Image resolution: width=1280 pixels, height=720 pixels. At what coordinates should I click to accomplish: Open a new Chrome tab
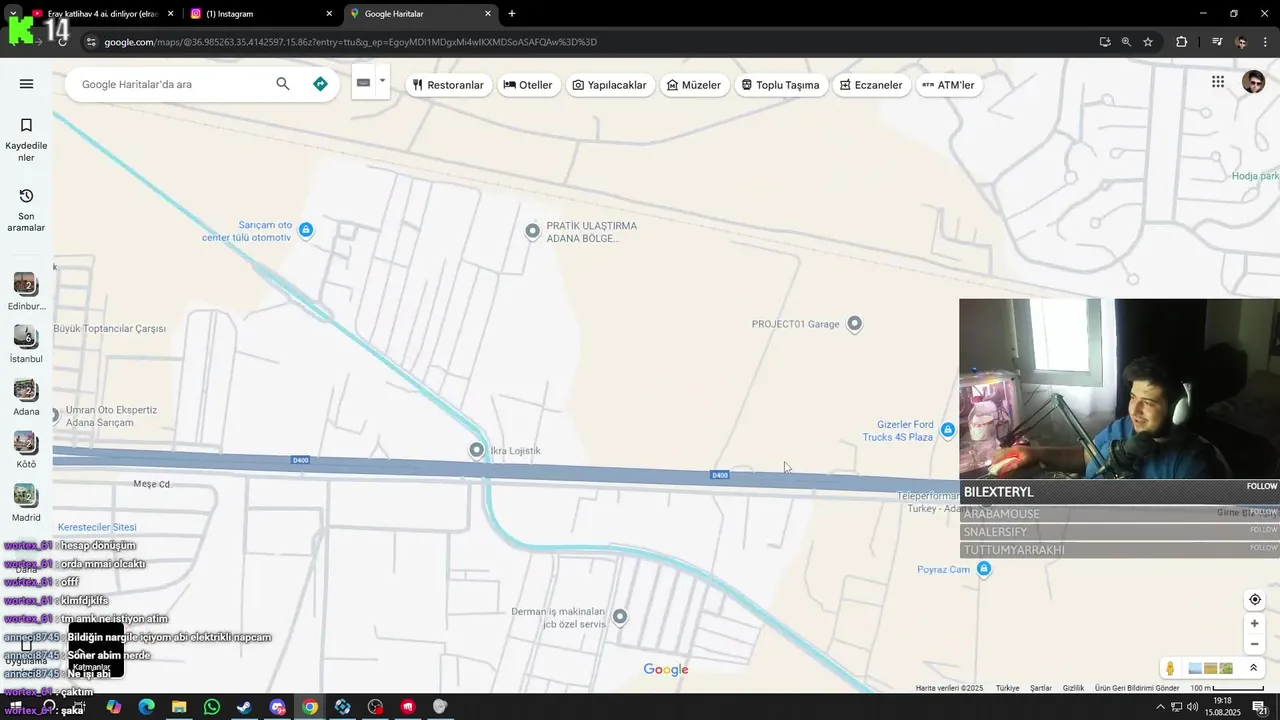pyautogui.click(x=512, y=14)
